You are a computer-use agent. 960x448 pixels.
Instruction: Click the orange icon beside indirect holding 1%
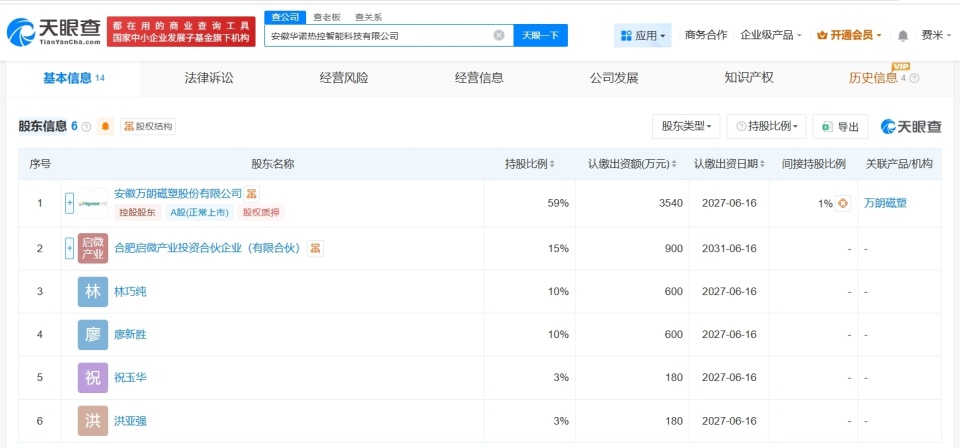(x=843, y=203)
